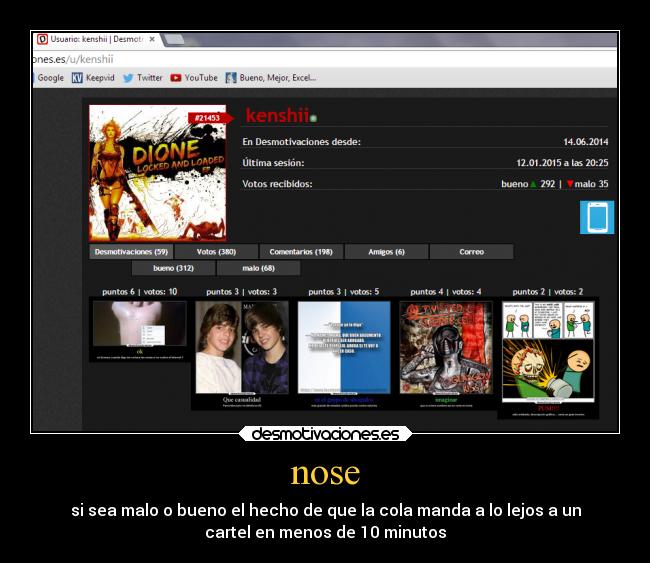
Task: Click the 'Bueno, Mejor, Excel...' bookmark icon
Action: click(231, 78)
